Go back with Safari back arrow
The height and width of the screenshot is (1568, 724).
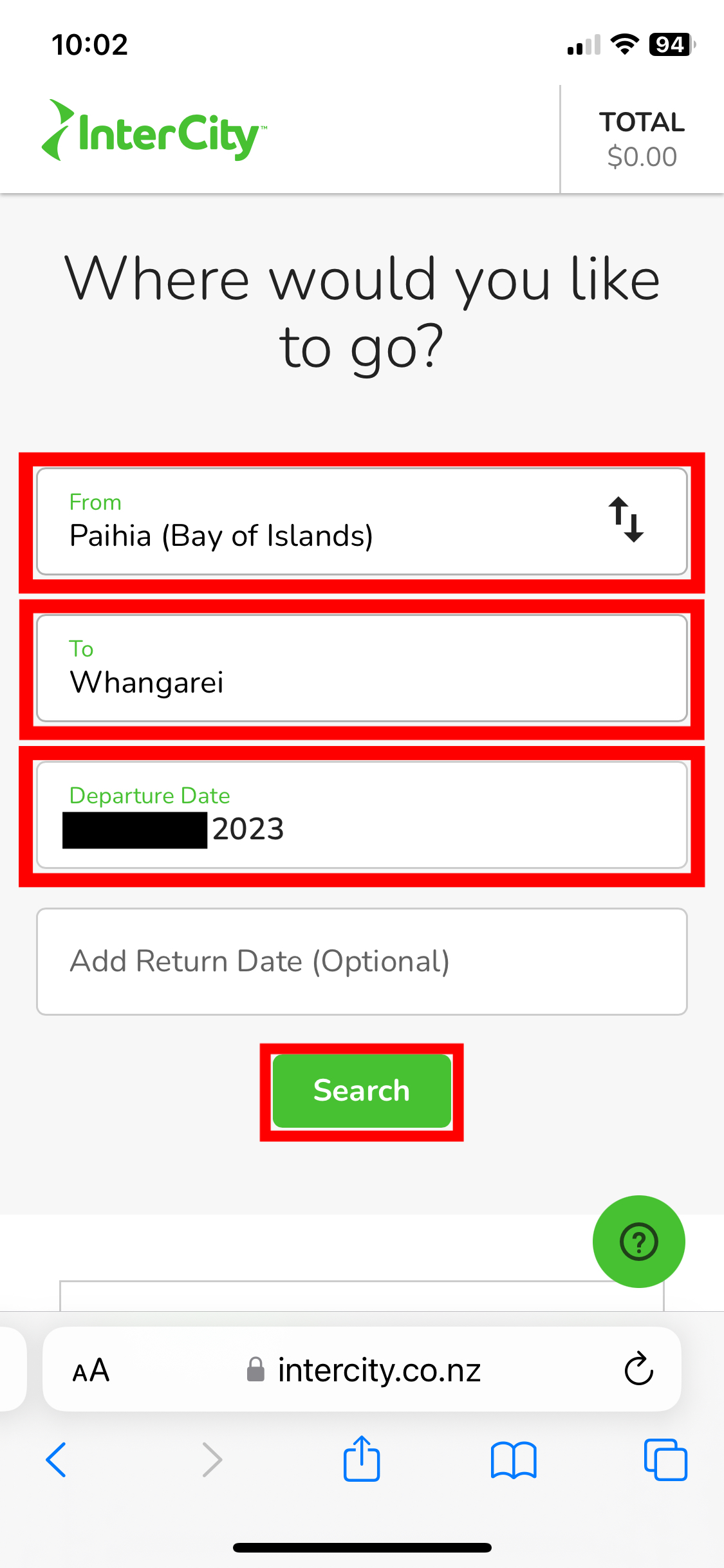tap(57, 1460)
